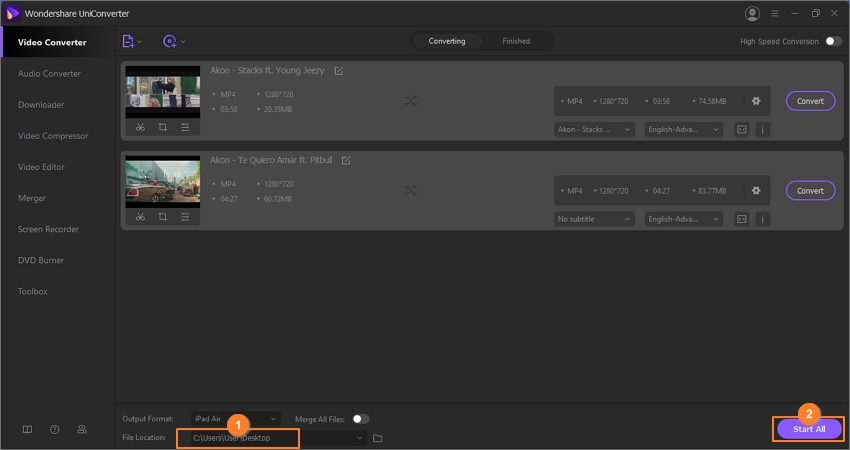Expand the 'No subtitle' dropdown
This screenshot has height=450, width=850.
click(594, 219)
